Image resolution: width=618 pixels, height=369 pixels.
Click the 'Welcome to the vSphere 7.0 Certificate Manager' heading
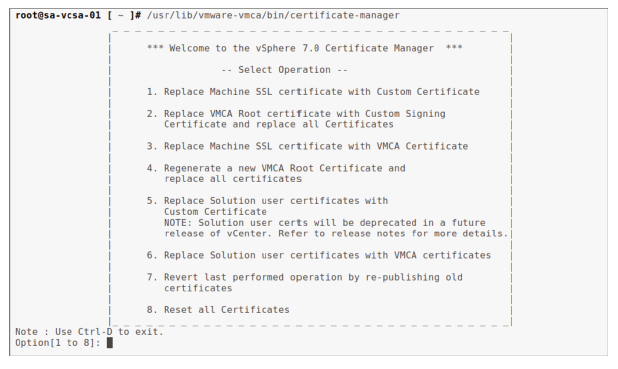304,48
